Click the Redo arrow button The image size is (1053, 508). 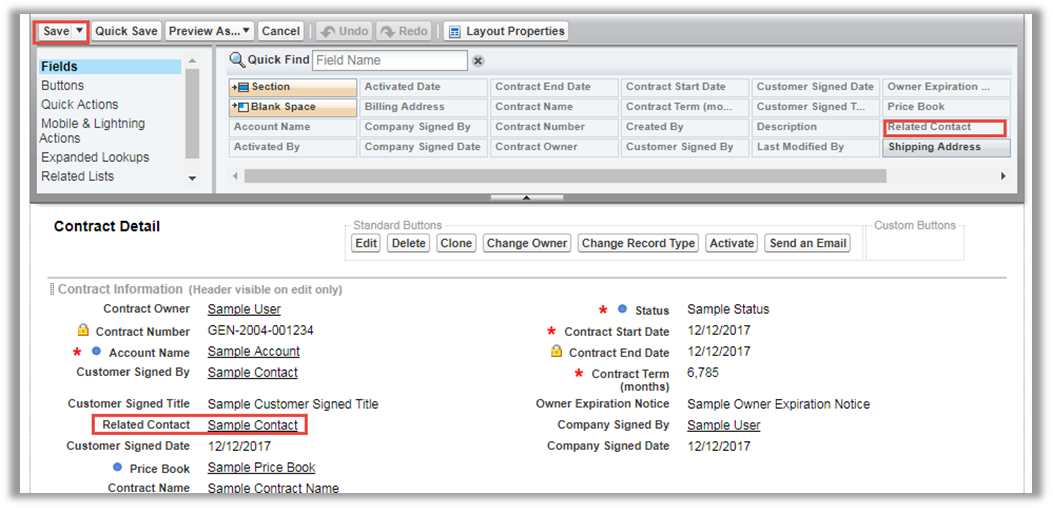pos(403,31)
